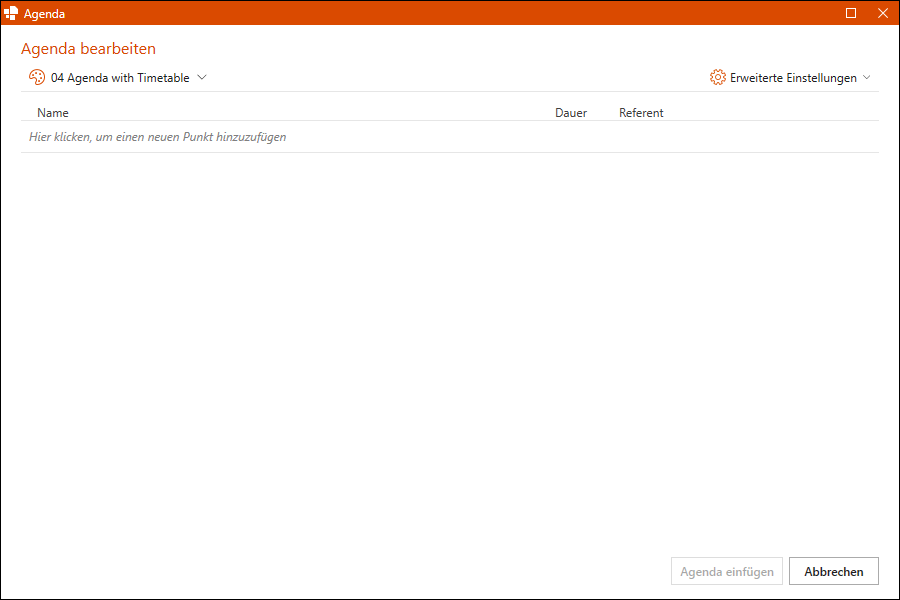Click the gear icon for advanced settings

717,78
